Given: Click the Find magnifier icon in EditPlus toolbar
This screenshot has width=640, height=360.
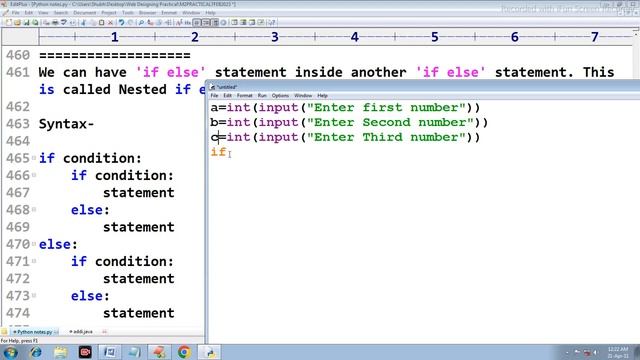Looking at the screenshot, I should [x=141, y=22].
